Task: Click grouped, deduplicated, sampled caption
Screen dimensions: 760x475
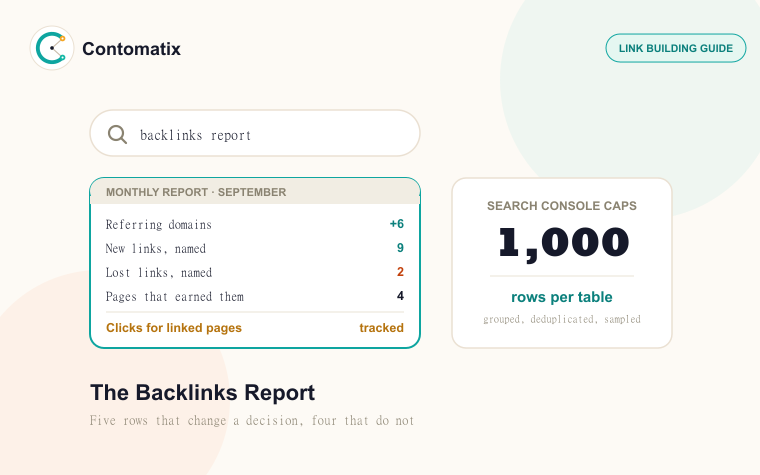Action: pyautogui.click(x=562, y=319)
